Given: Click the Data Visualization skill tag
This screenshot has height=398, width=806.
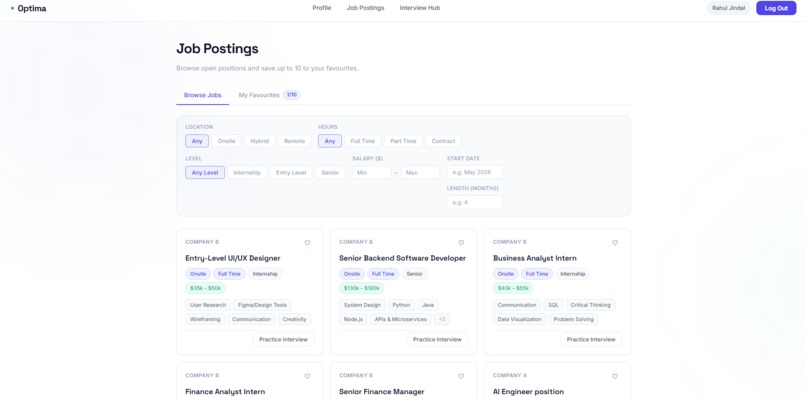Looking at the screenshot, I should click(x=520, y=319).
